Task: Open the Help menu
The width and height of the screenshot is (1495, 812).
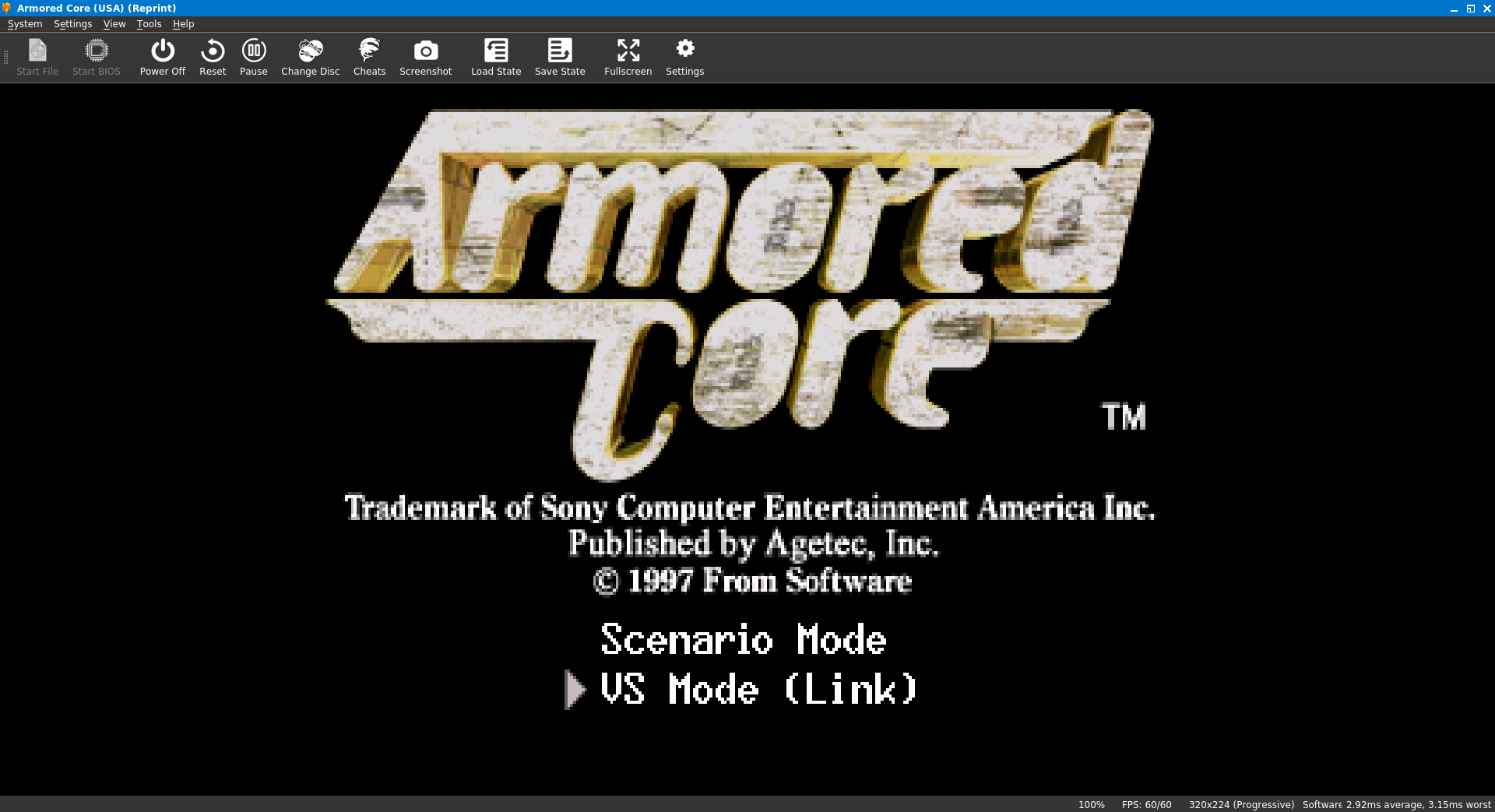Action: point(183,24)
